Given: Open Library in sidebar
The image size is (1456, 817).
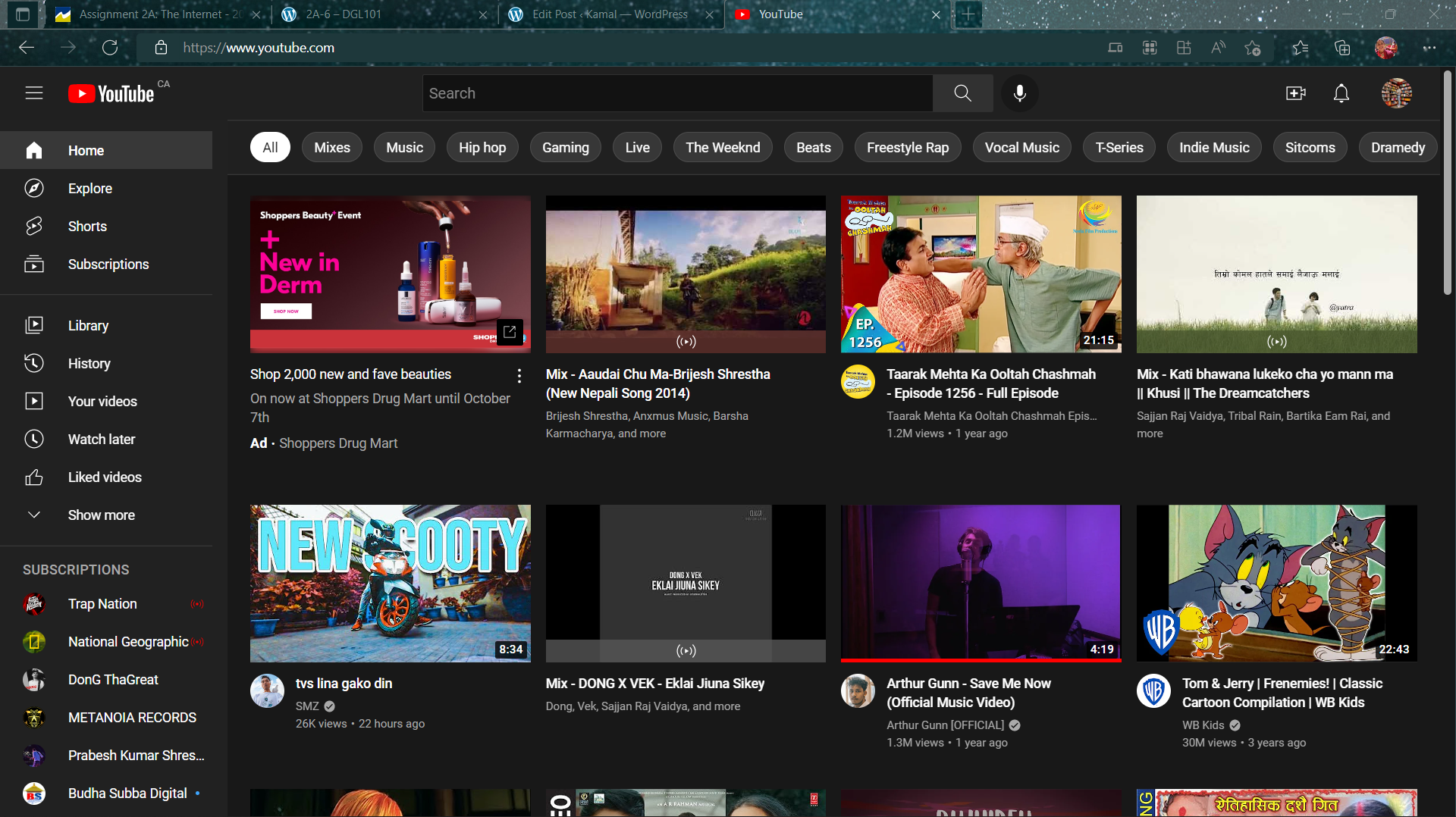Looking at the screenshot, I should tap(106, 325).
